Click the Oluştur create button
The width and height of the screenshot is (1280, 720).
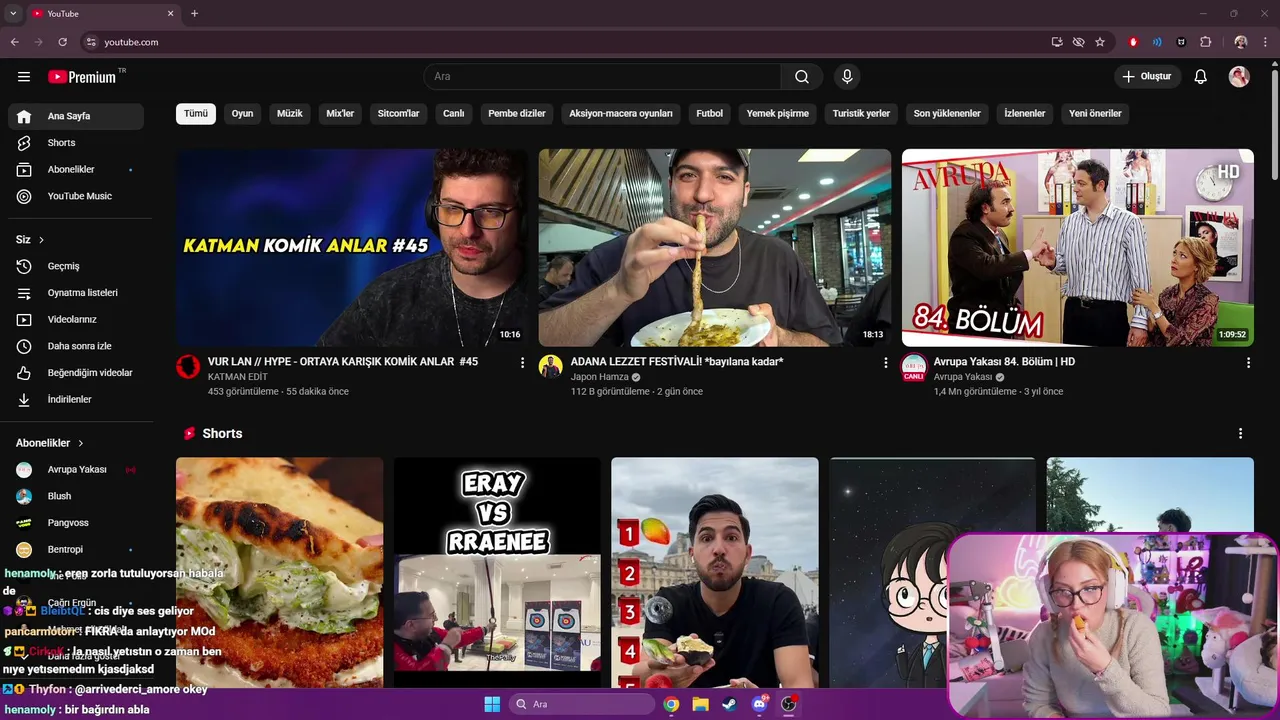1147,77
